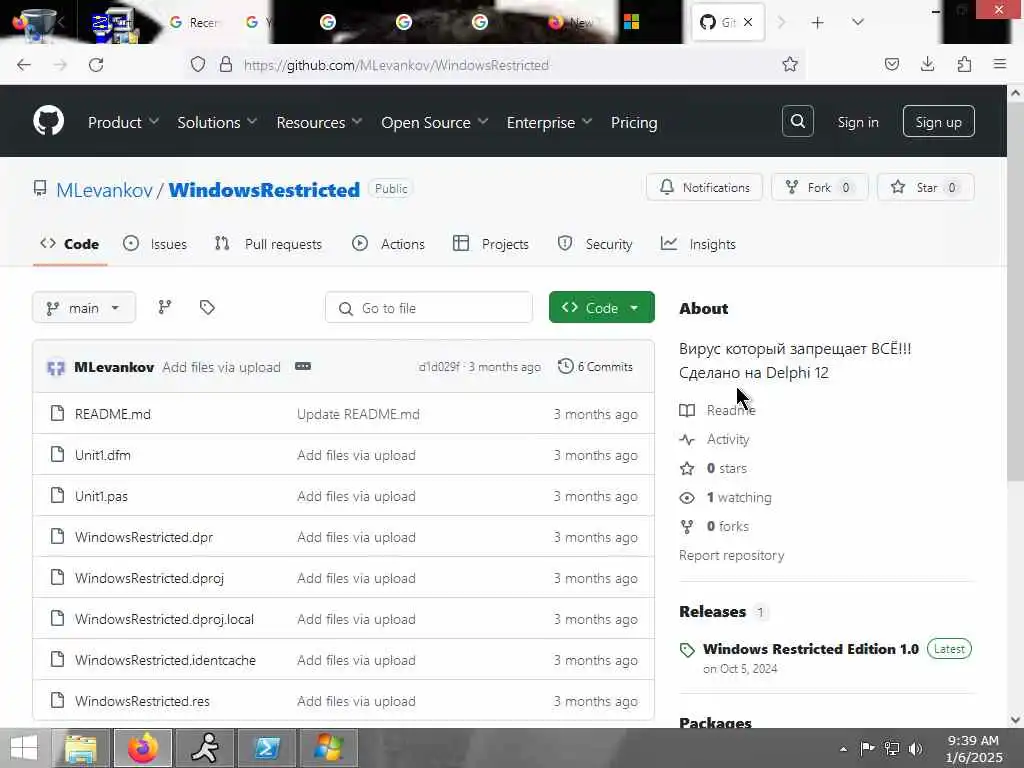The width and height of the screenshot is (1024, 768).
Task: Click volume speaker tray icon
Action: click(x=916, y=749)
